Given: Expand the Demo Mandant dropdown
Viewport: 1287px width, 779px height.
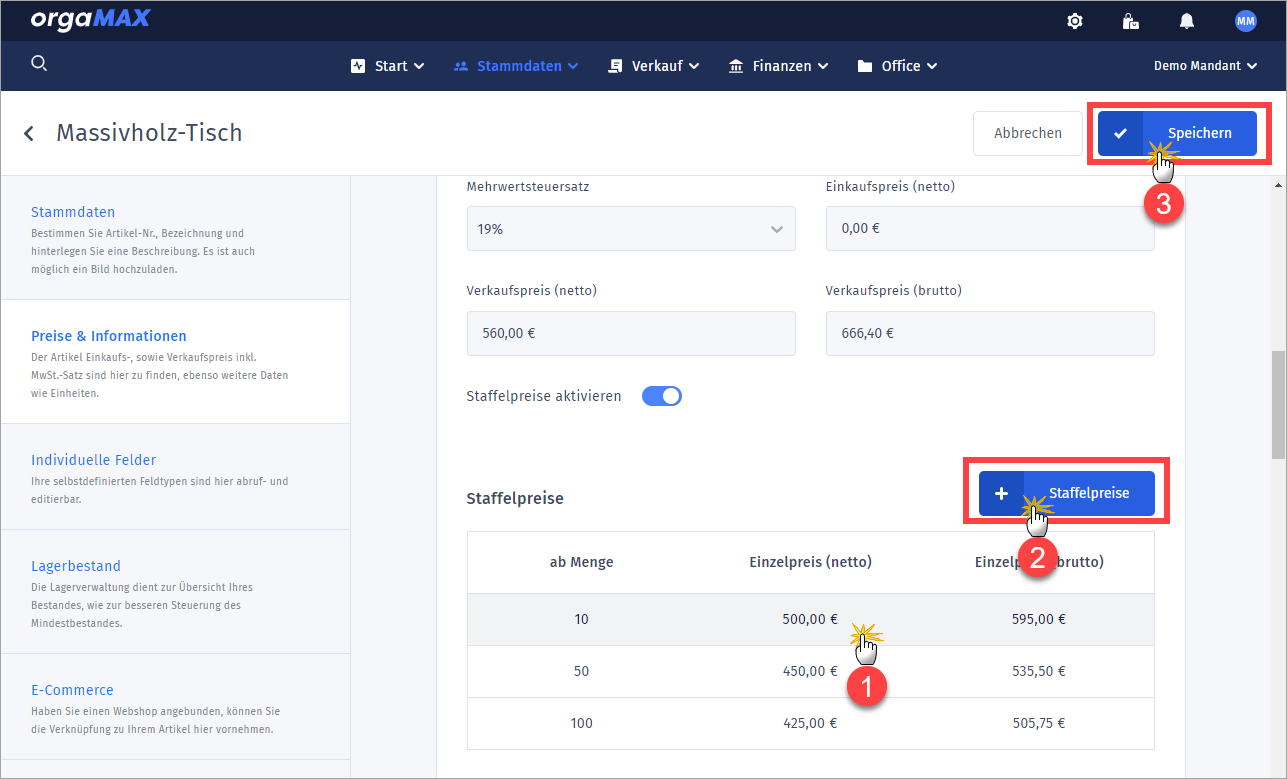Looking at the screenshot, I should 1204,66.
